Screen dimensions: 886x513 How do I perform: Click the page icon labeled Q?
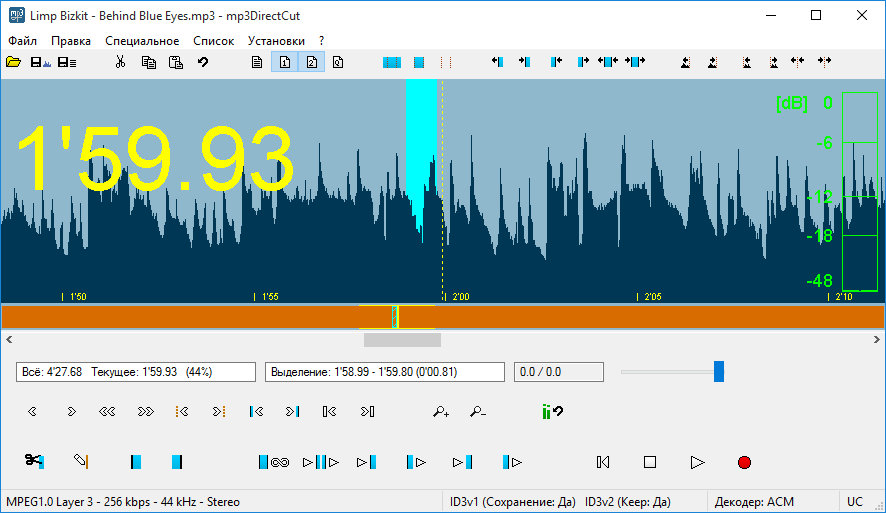338,62
